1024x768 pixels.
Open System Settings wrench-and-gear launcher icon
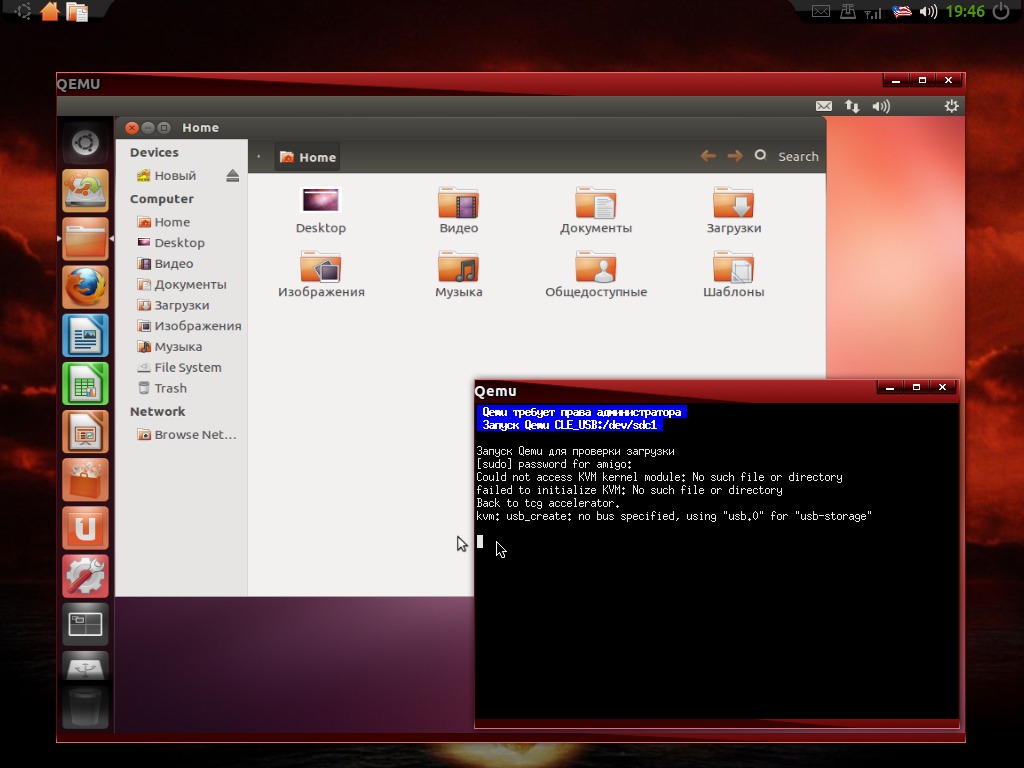click(x=85, y=577)
